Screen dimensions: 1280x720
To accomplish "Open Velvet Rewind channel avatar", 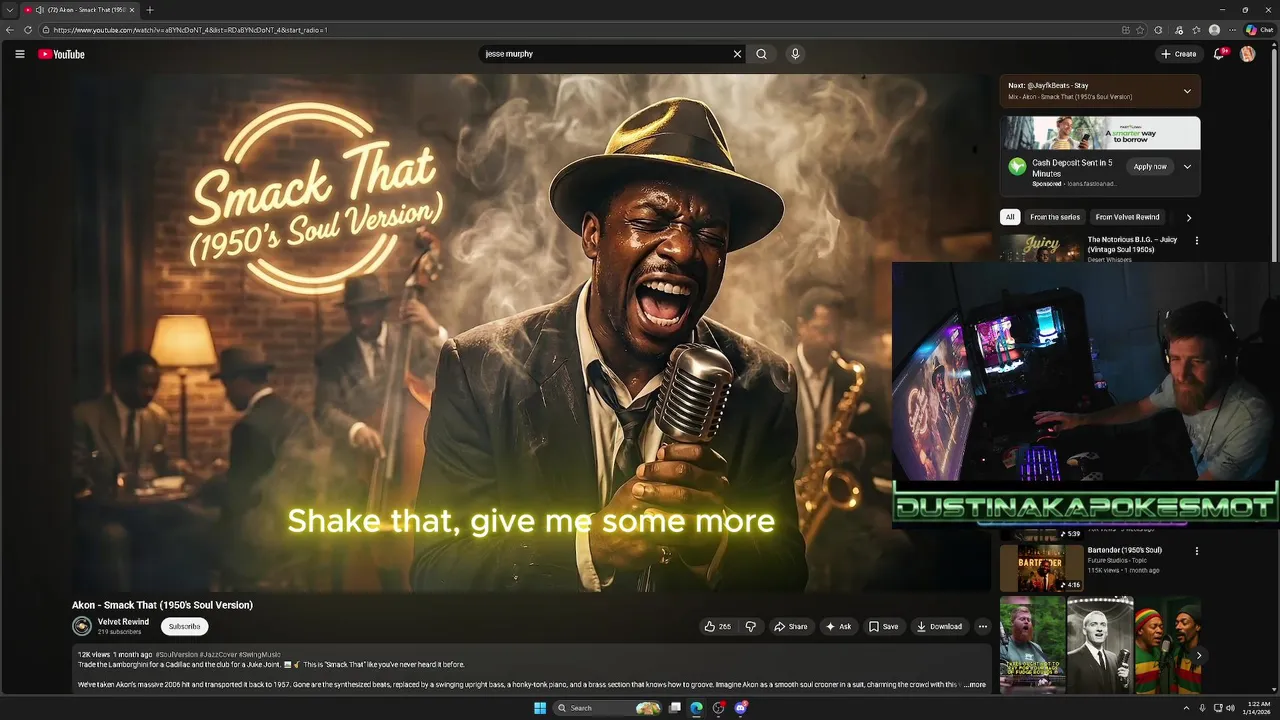I will [82, 626].
